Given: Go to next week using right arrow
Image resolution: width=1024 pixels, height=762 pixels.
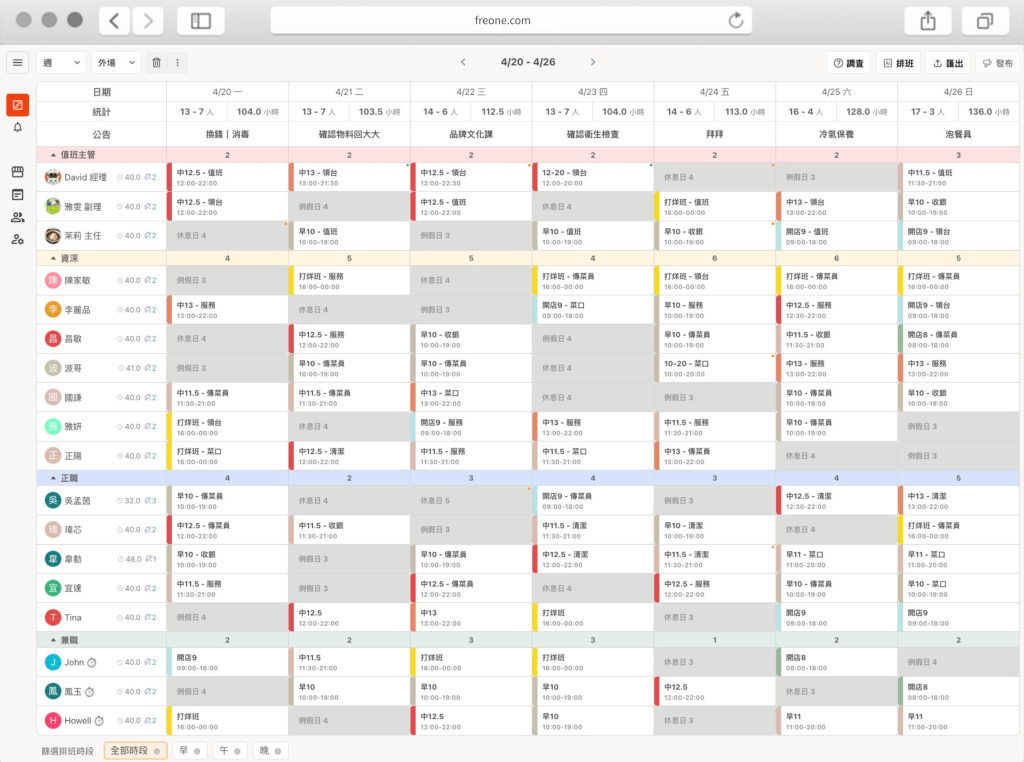Looking at the screenshot, I should pyautogui.click(x=593, y=62).
